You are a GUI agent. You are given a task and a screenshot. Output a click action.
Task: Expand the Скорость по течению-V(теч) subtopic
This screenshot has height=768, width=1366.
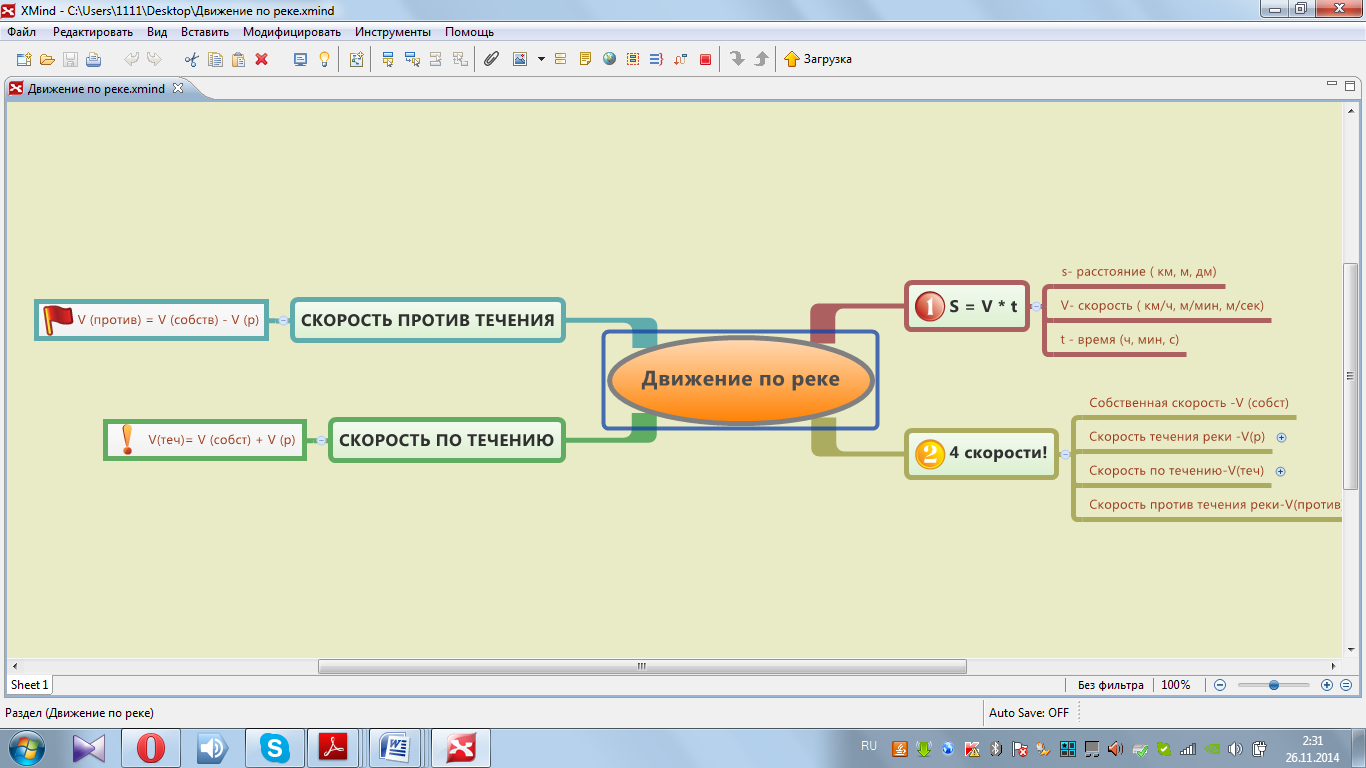(x=1280, y=471)
